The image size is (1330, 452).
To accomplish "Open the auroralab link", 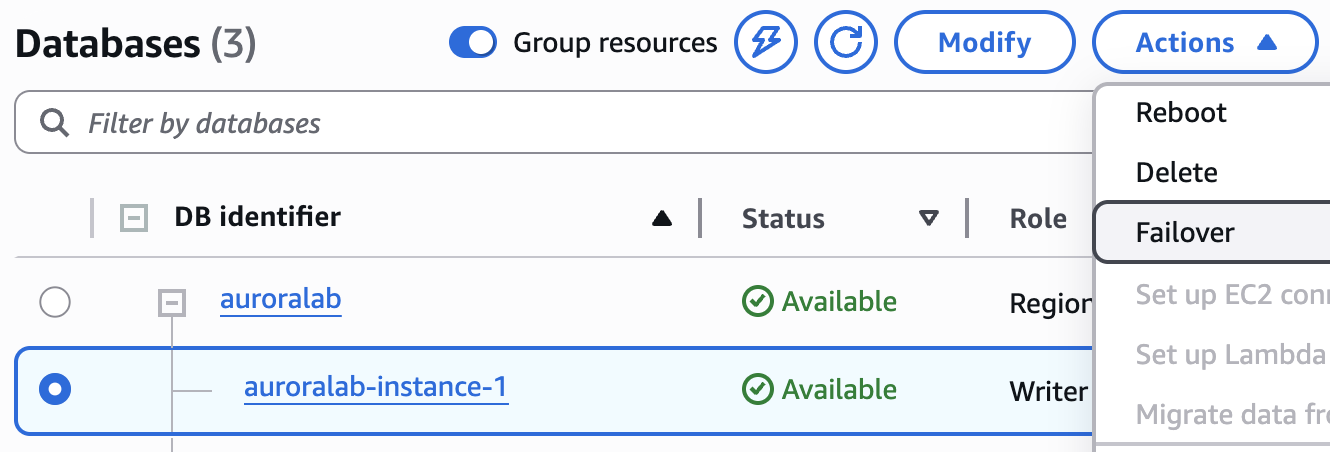I will [281, 300].
